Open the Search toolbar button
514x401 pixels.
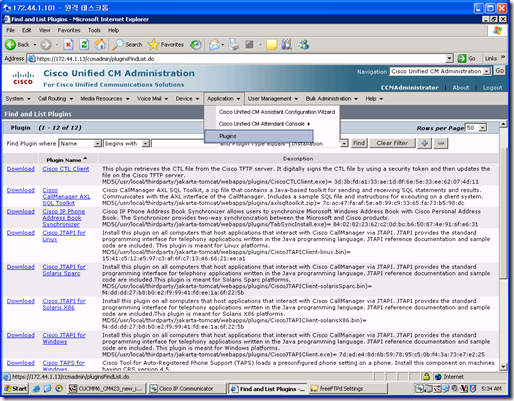[x=127, y=44]
